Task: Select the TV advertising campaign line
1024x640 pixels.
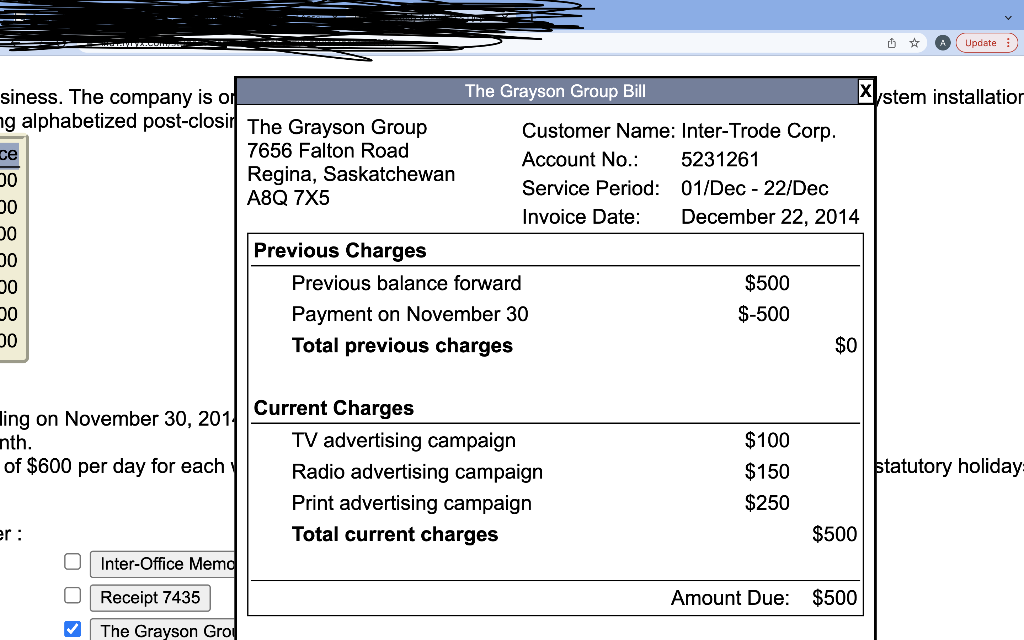Action: (x=403, y=440)
